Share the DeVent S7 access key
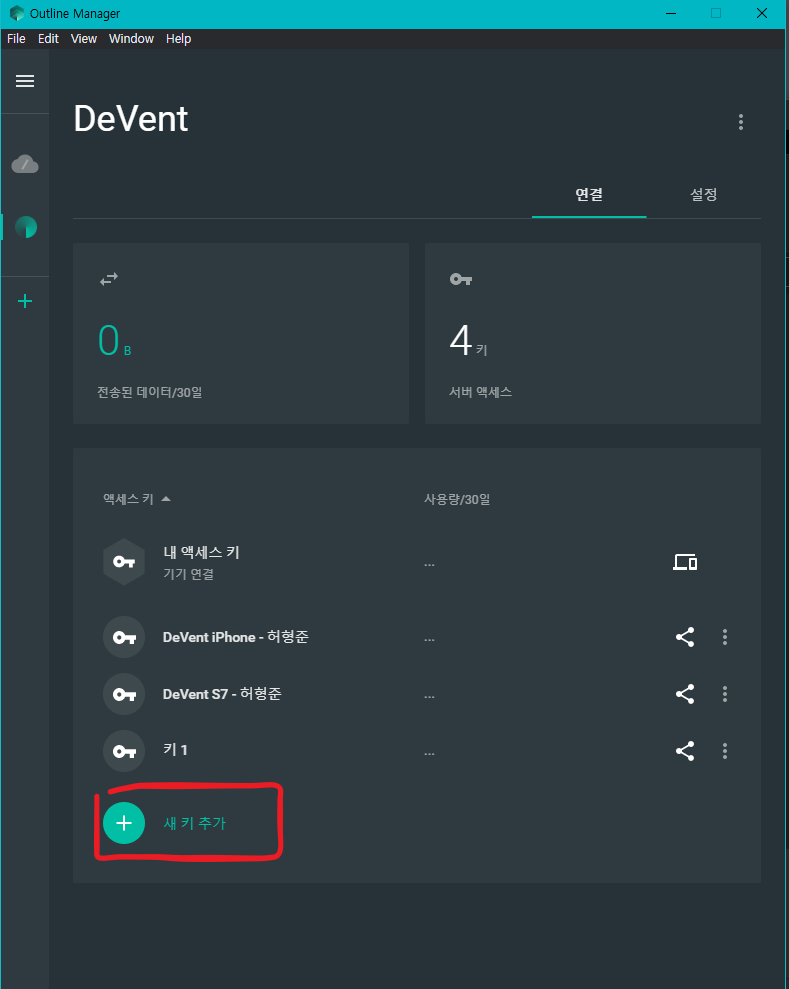Viewport: 789px width, 989px height. pos(685,694)
